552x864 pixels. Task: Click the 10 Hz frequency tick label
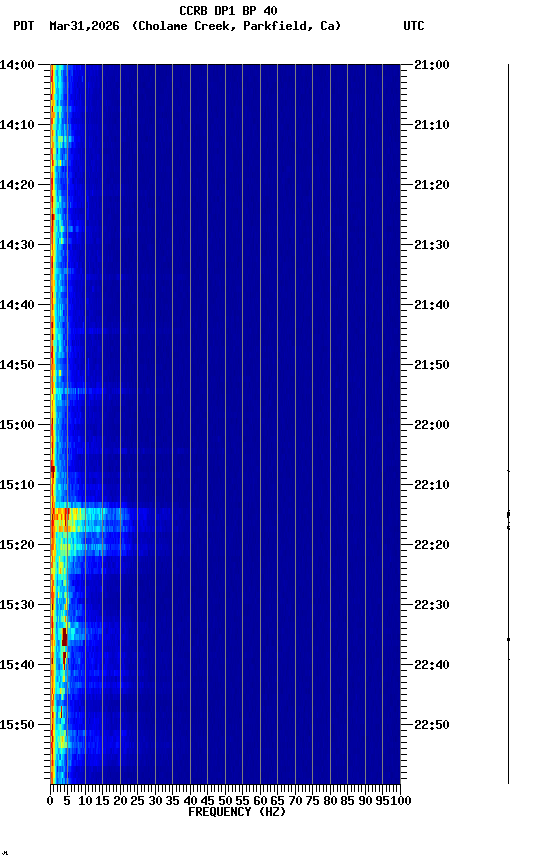(85, 802)
